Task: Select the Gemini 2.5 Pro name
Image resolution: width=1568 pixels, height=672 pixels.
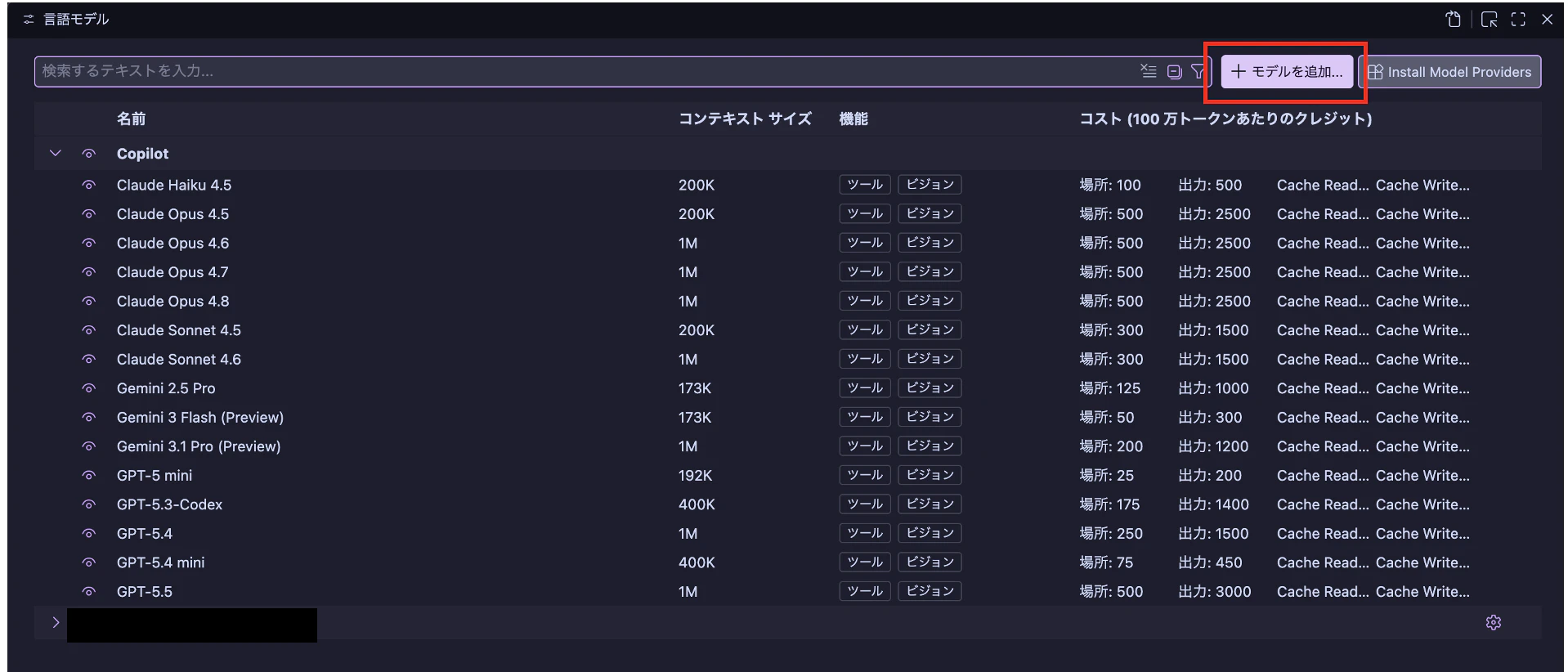Action: pyautogui.click(x=166, y=388)
